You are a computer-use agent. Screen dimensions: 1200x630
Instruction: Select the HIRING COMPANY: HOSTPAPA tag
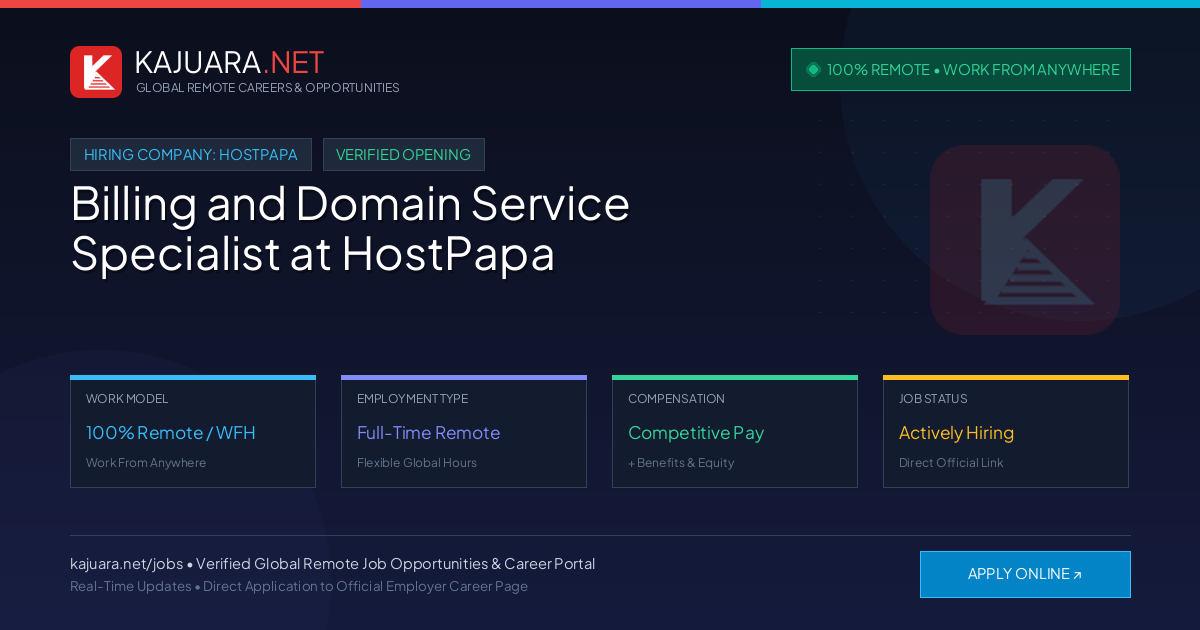pos(191,154)
